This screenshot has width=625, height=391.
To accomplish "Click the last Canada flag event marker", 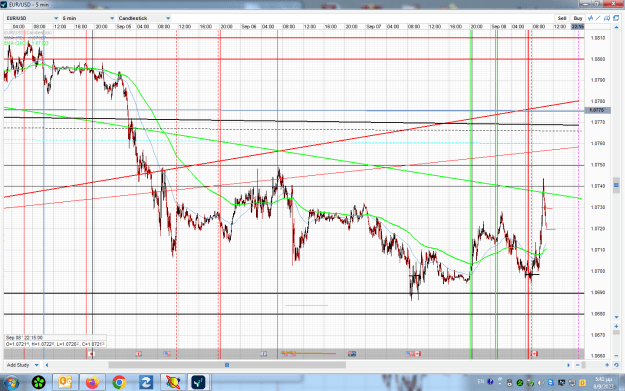I will coord(534,354).
